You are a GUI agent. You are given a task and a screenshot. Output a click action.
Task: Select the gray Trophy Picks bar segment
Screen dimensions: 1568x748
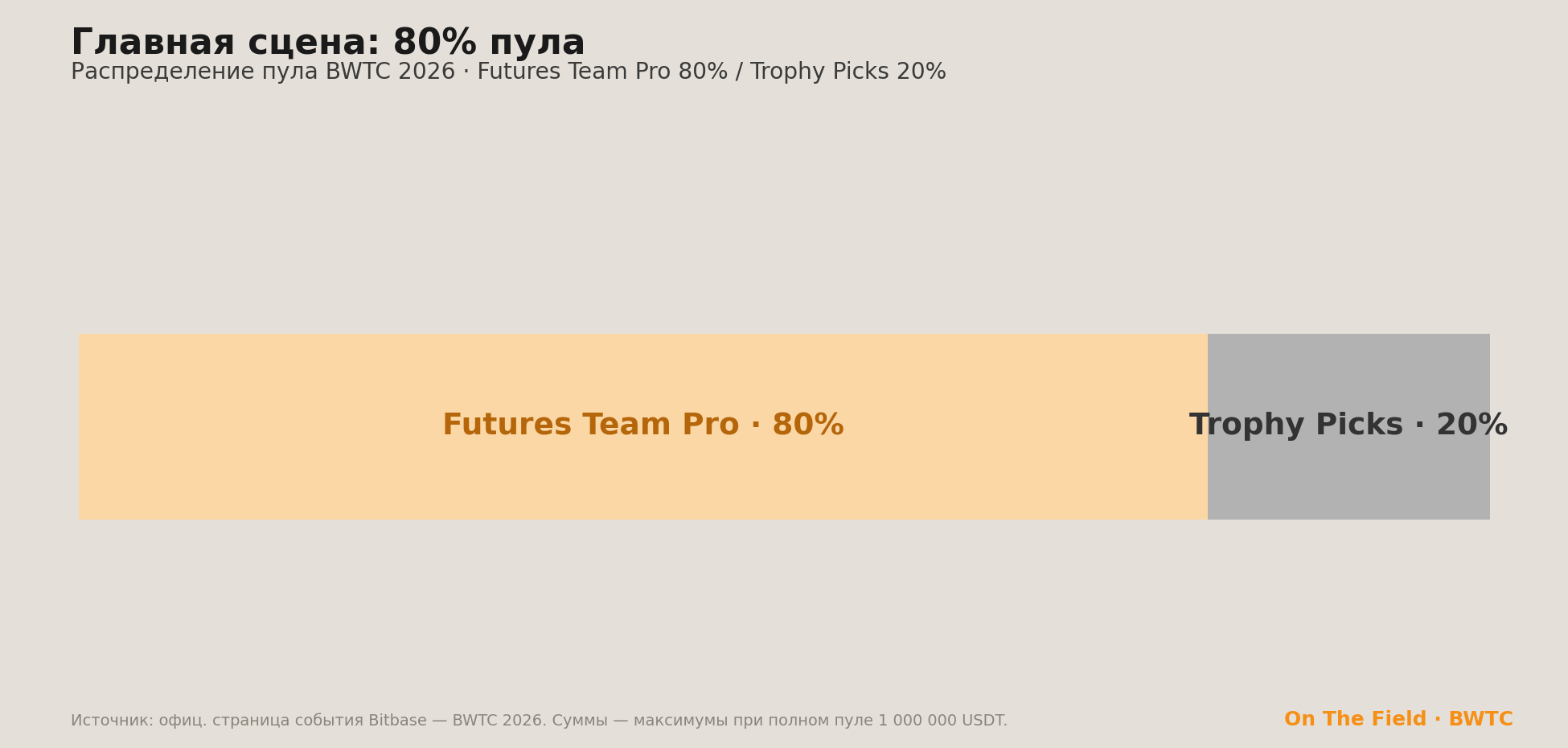pyautogui.click(x=1348, y=426)
